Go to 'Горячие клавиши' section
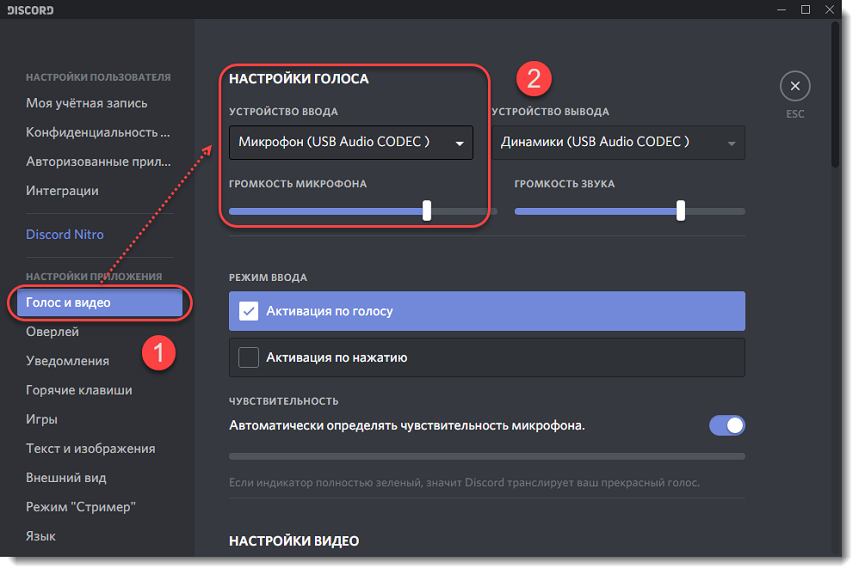The width and height of the screenshot is (859, 574). coord(79,390)
